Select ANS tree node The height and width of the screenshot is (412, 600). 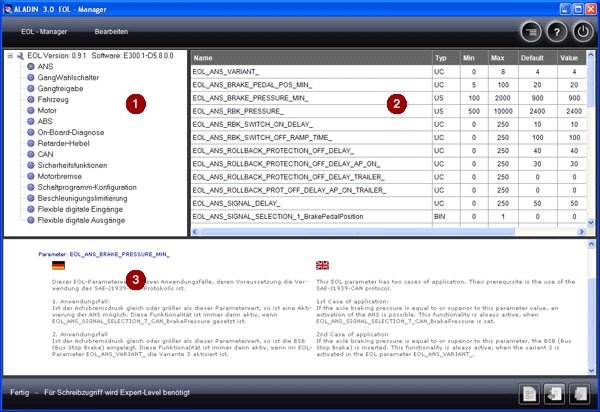45,67
